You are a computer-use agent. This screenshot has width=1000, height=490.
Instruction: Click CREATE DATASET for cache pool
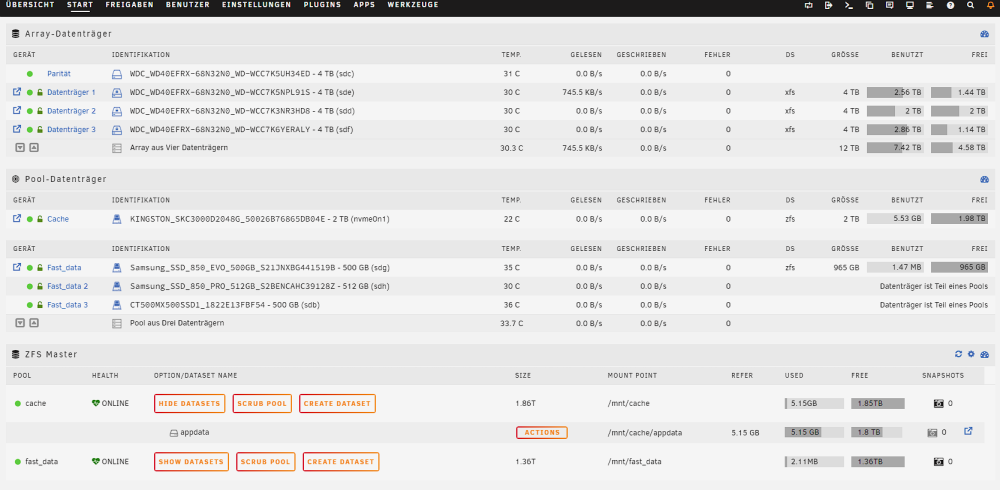337,404
